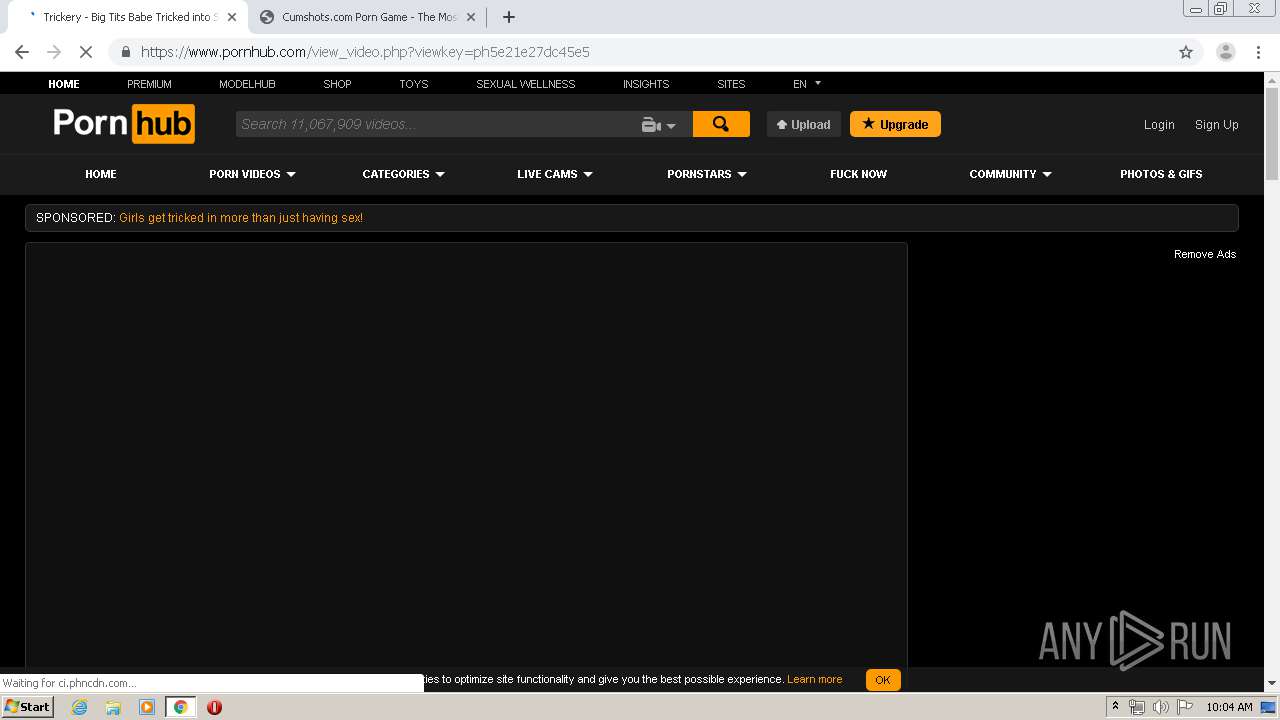
Task: Accept cookies with the OK button
Action: click(883, 680)
